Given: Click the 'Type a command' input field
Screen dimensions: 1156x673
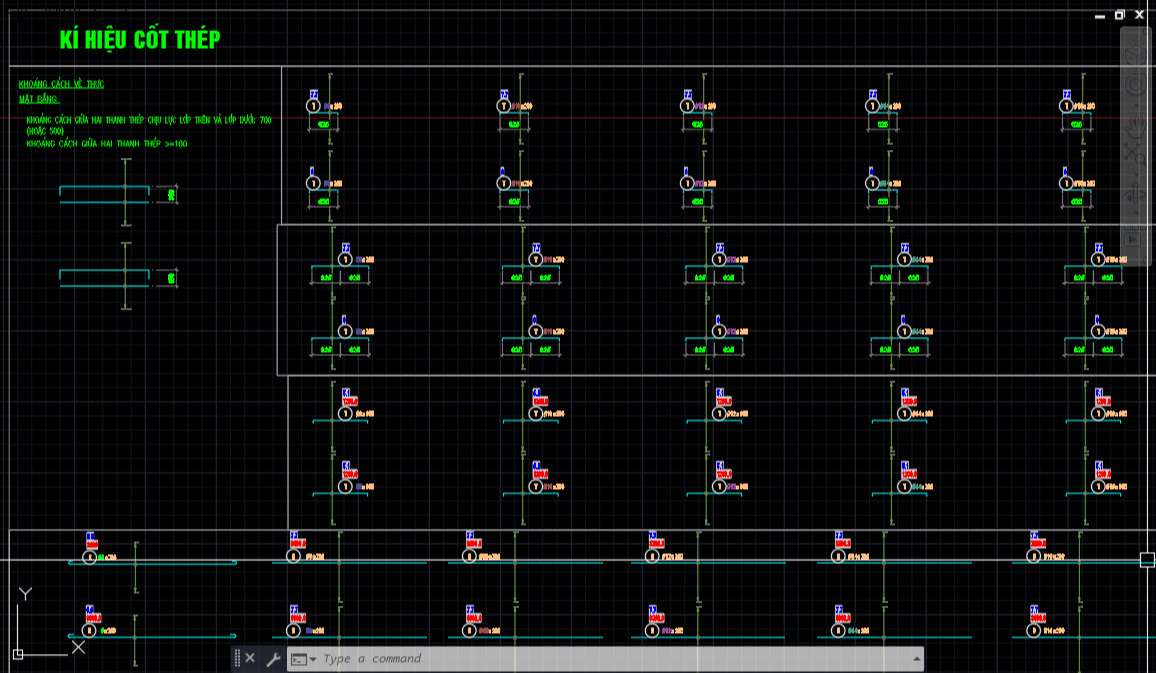Looking at the screenshot, I should coord(600,659).
